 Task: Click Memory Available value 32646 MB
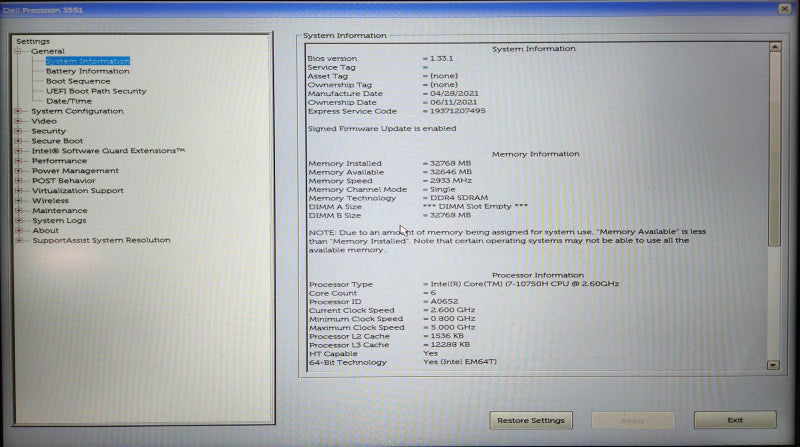pyautogui.click(x=451, y=172)
